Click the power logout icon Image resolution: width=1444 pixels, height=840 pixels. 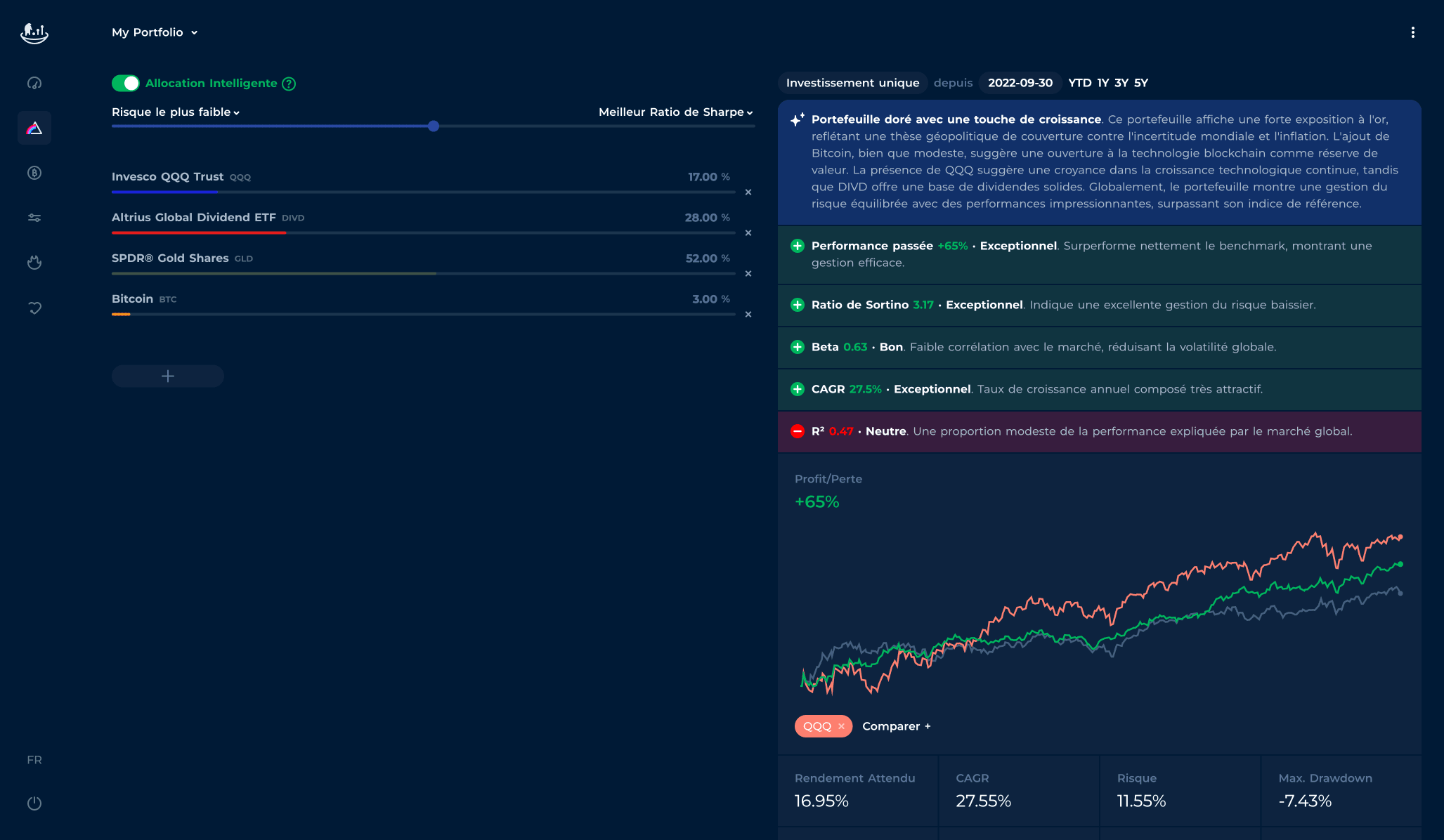click(x=34, y=803)
